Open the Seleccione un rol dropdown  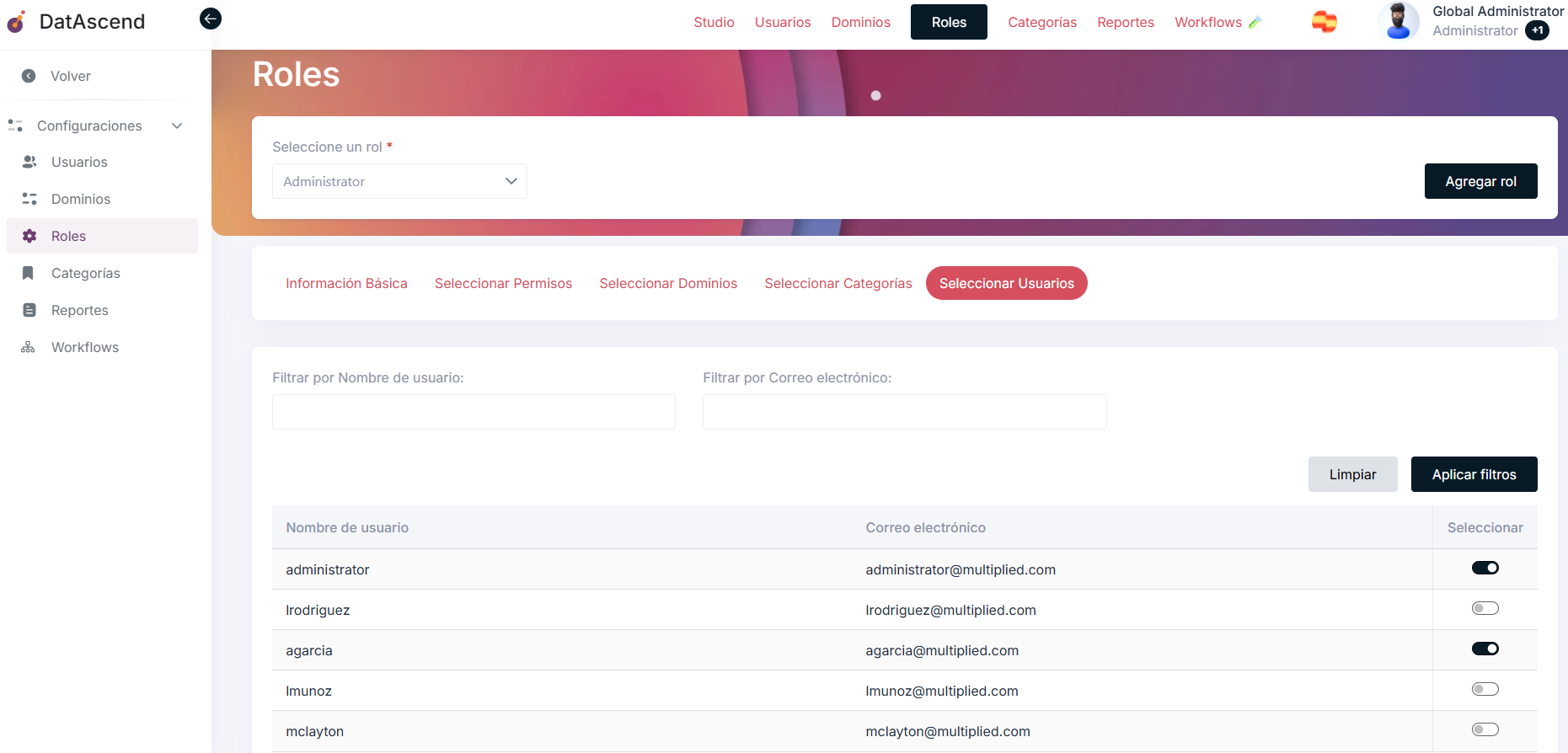coord(399,181)
